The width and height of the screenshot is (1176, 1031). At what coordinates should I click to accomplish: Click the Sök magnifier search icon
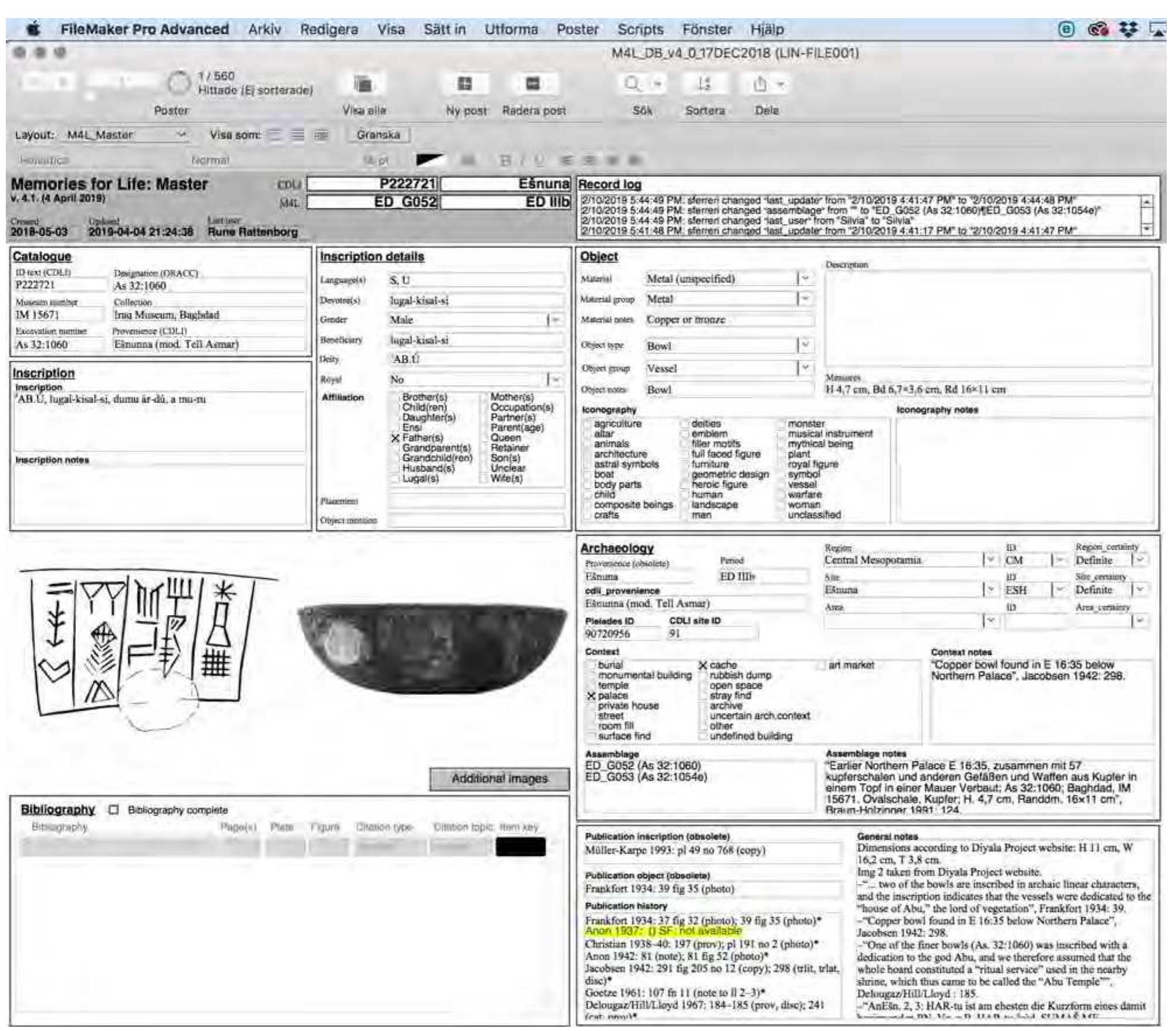[x=632, y=83]
